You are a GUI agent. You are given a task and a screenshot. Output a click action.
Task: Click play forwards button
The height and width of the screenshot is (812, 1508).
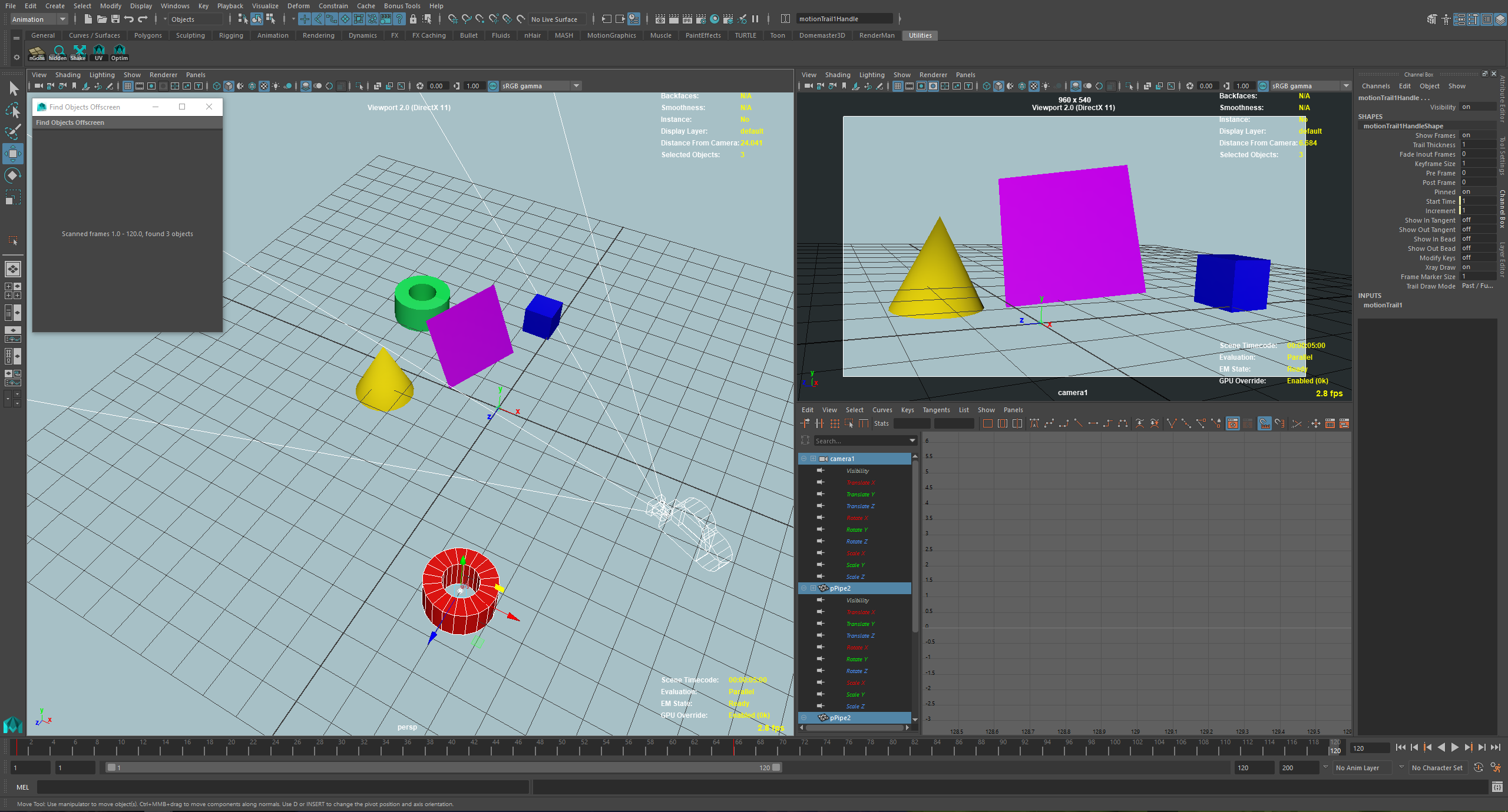tap(1455, 748)
